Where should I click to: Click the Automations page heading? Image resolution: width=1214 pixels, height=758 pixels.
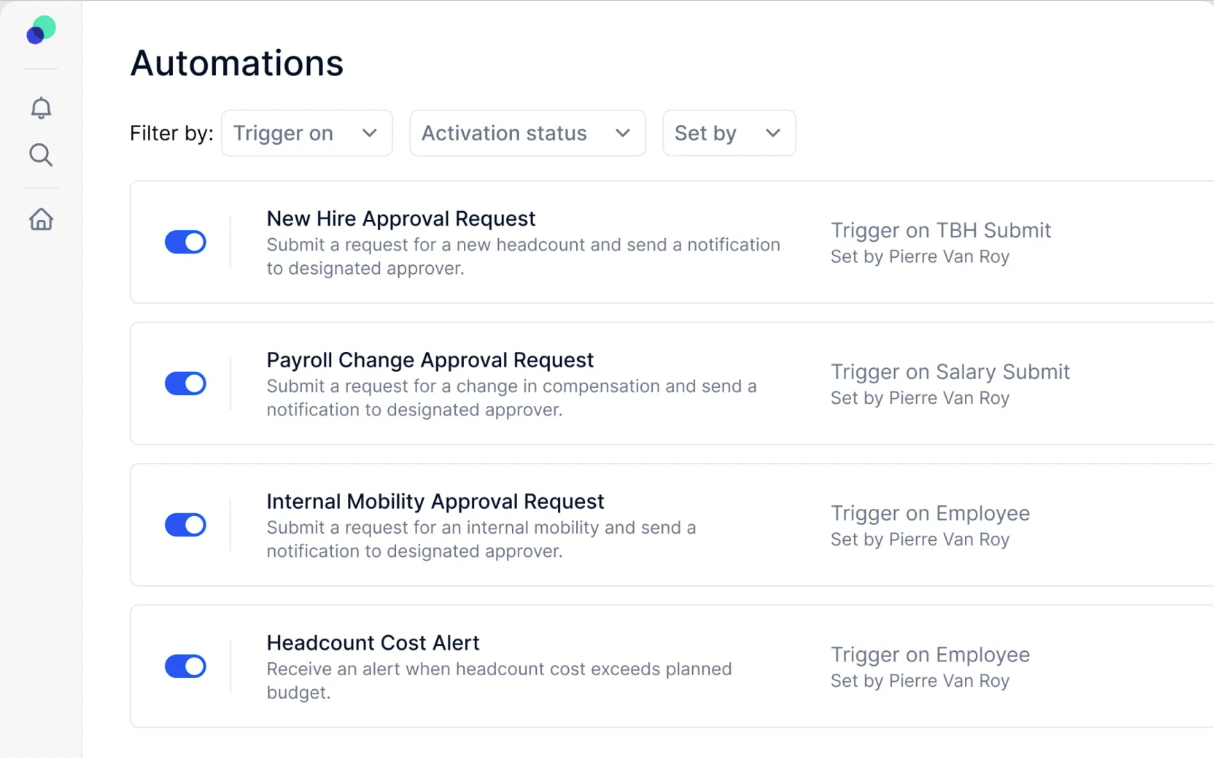click(x=237, y=63)
